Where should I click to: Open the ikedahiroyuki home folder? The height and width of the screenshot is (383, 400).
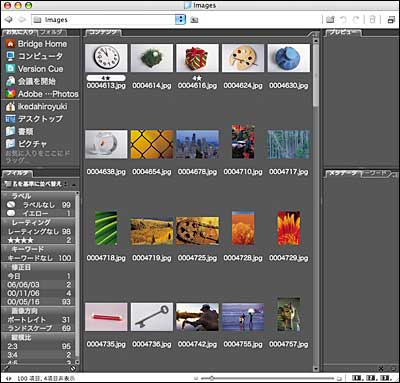(37, 107)
